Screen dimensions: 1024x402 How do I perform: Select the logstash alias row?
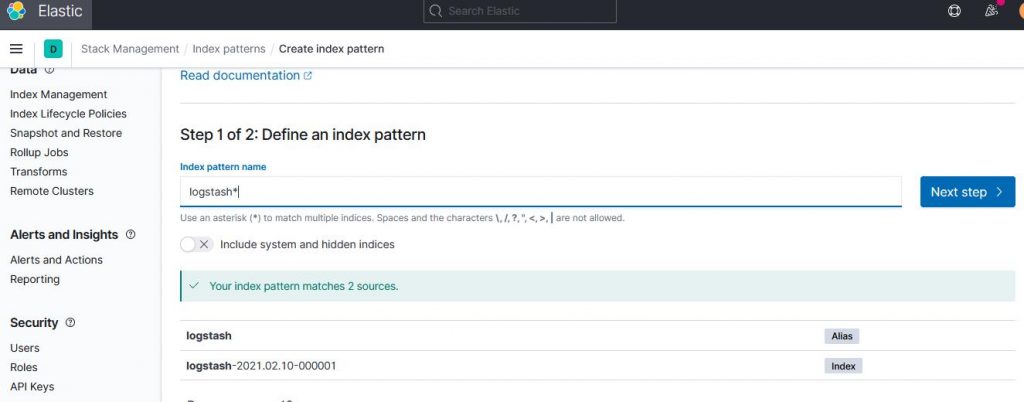(598, 336)
